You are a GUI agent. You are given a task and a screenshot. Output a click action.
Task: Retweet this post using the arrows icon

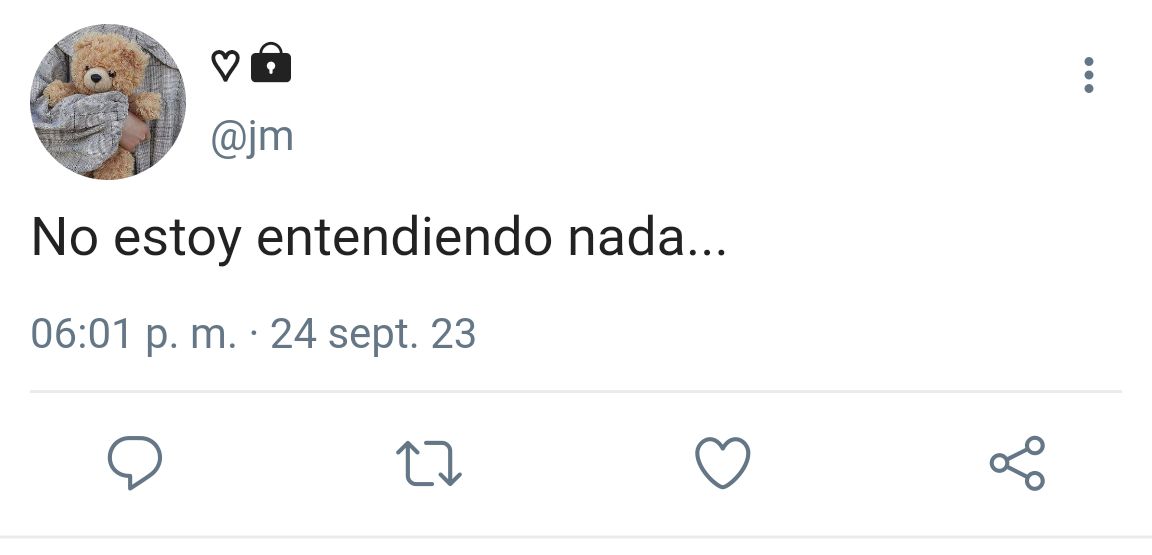[x=428, y=463]
